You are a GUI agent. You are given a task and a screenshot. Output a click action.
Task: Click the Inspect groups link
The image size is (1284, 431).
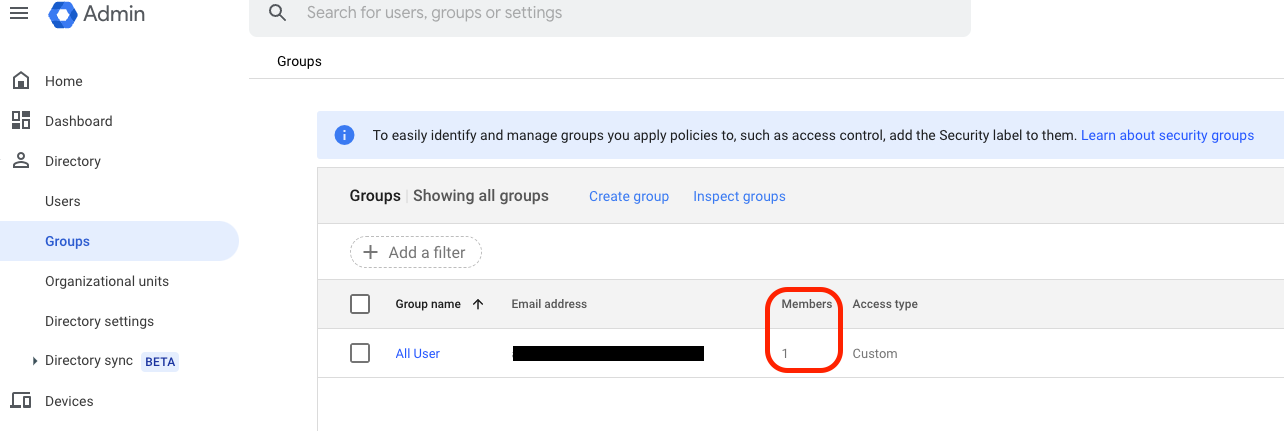[739, 196]
